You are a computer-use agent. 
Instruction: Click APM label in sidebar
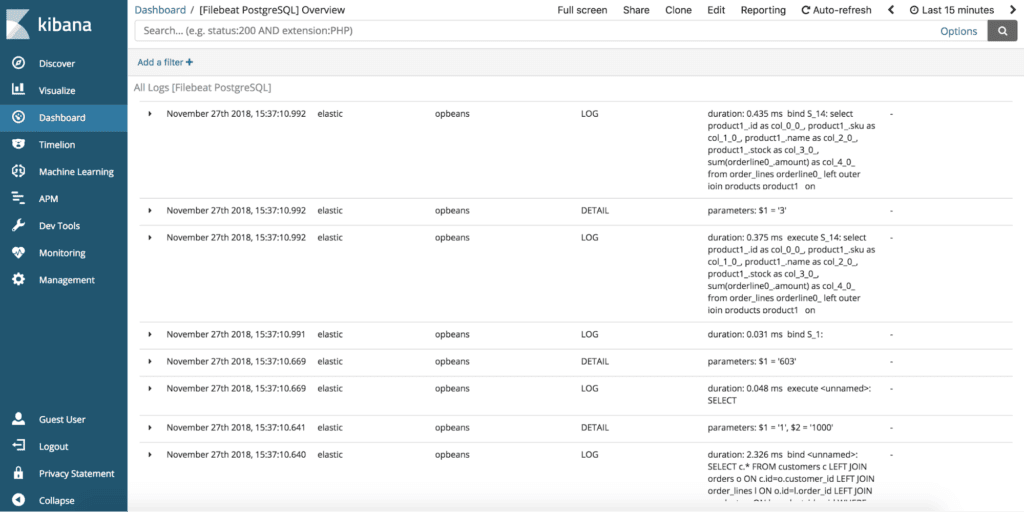click(48, 199)
